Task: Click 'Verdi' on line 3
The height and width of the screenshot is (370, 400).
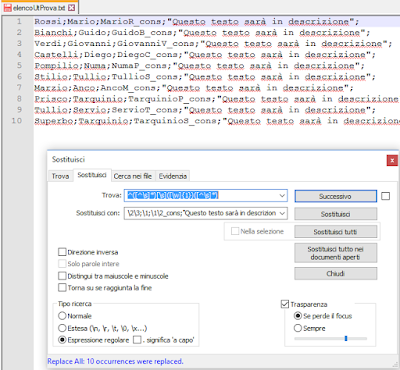Action: point(48,44)
